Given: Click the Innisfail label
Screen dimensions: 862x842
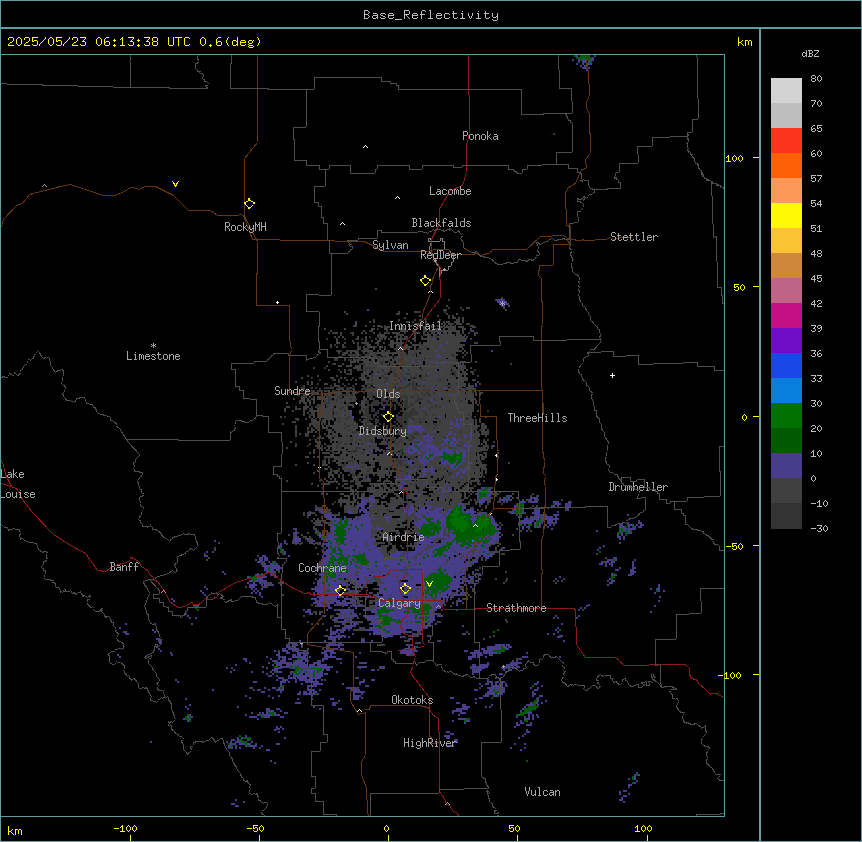Looking at the screenshot, I should click(x=415, y=326).
